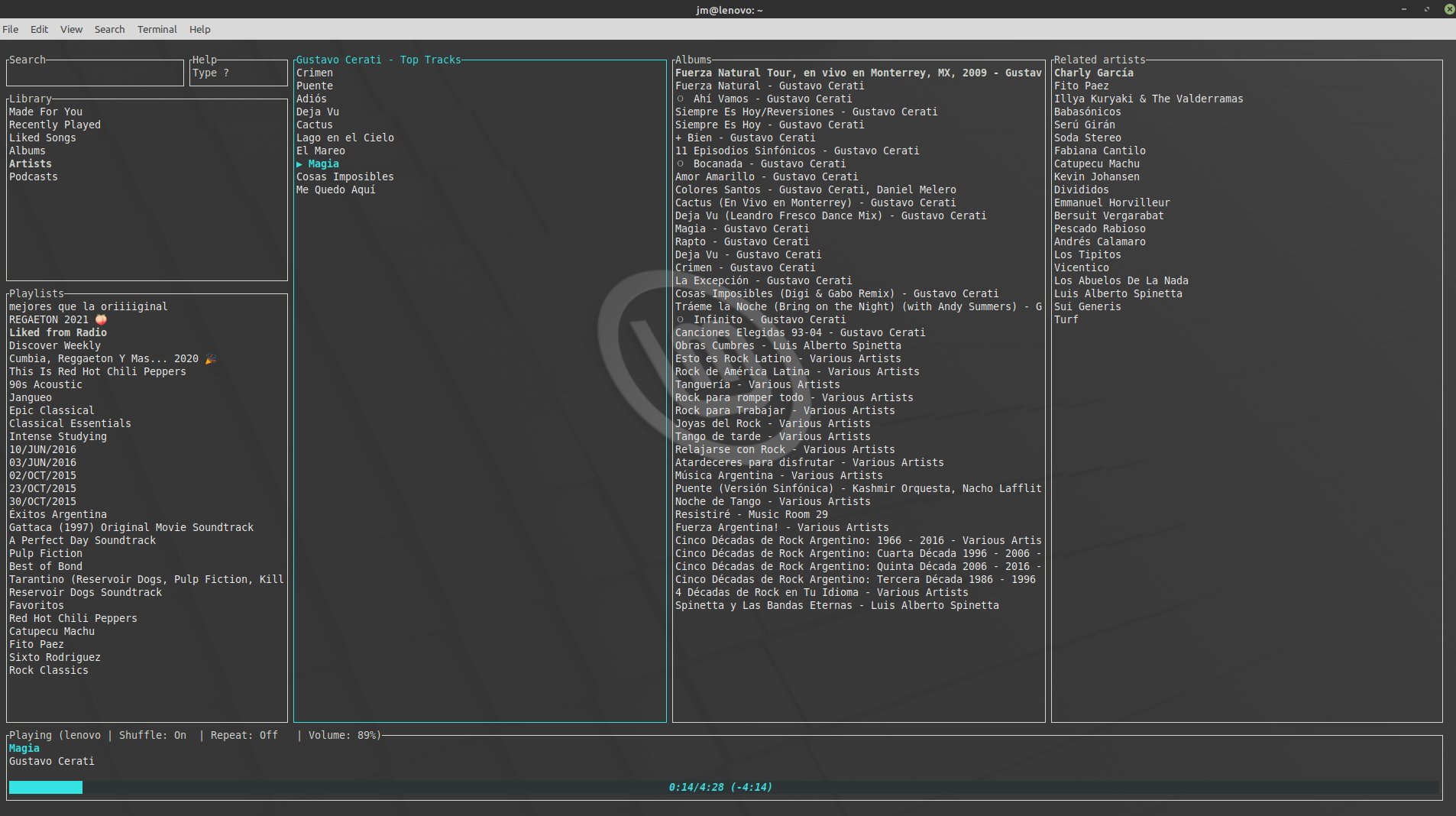
Task: Open the Intense Studying playlist
Action: [x=58, y=436]
